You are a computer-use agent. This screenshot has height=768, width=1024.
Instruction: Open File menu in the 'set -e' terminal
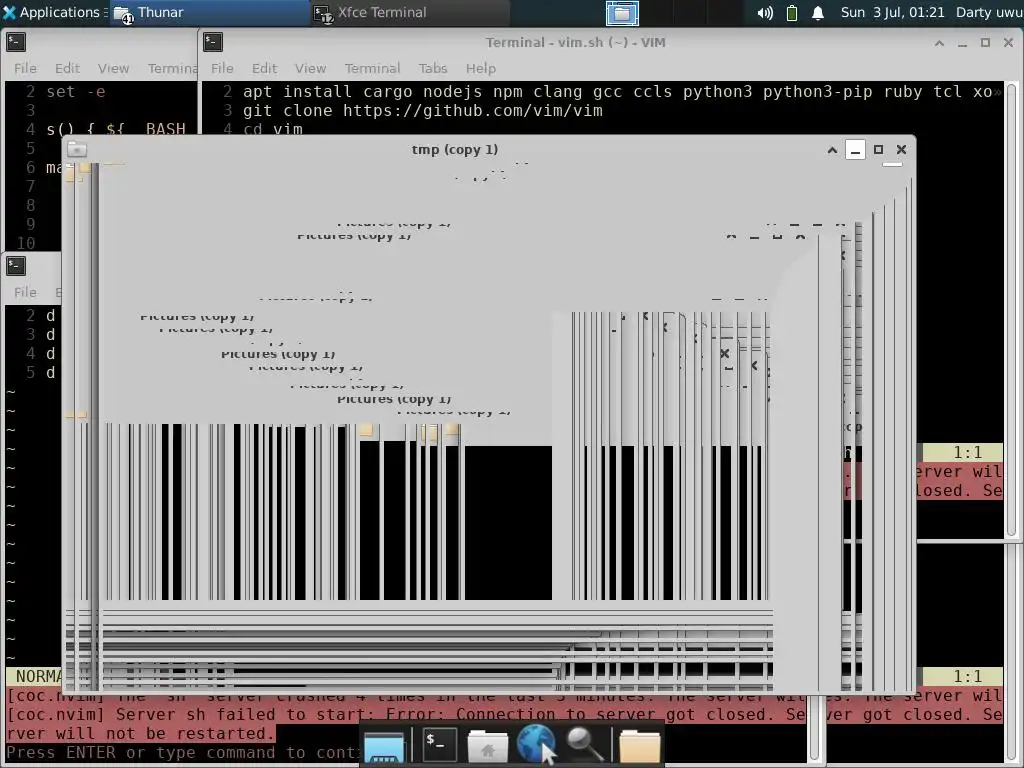tap(25, 68)
